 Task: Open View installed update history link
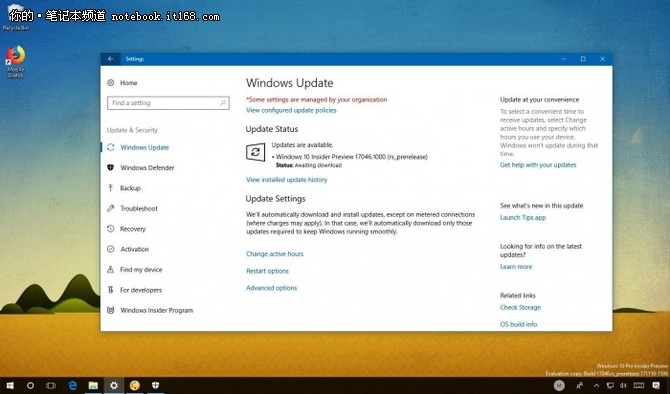(286, 180)
